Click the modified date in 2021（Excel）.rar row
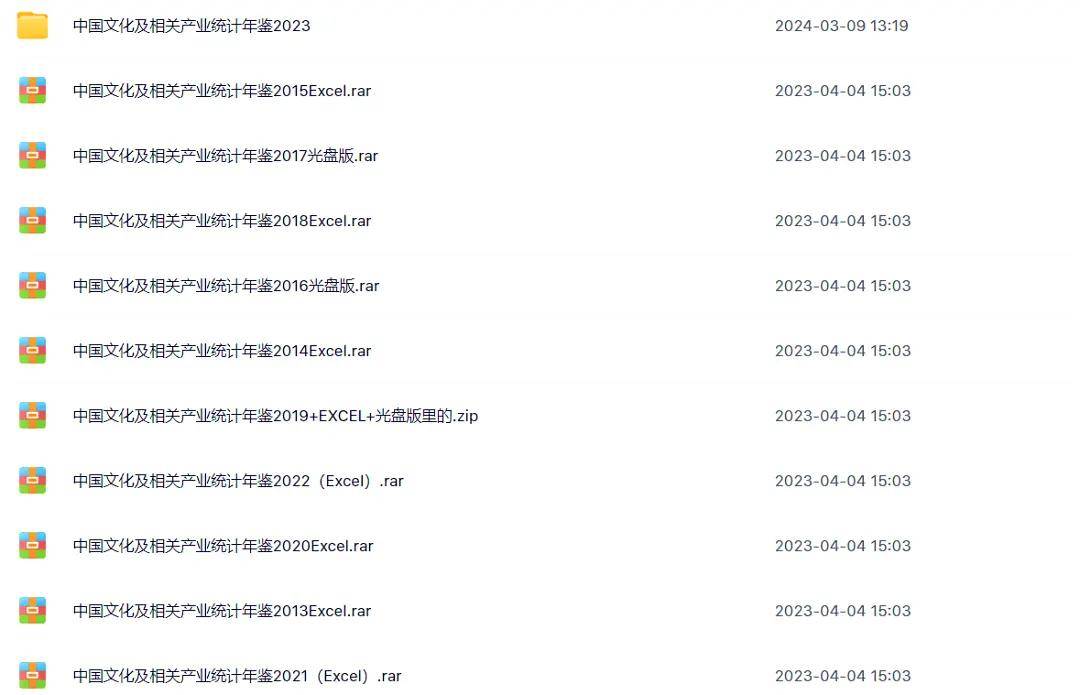The width and height of the screenshot is (1080, 695). pyautogui.click(x=843, y=676)
